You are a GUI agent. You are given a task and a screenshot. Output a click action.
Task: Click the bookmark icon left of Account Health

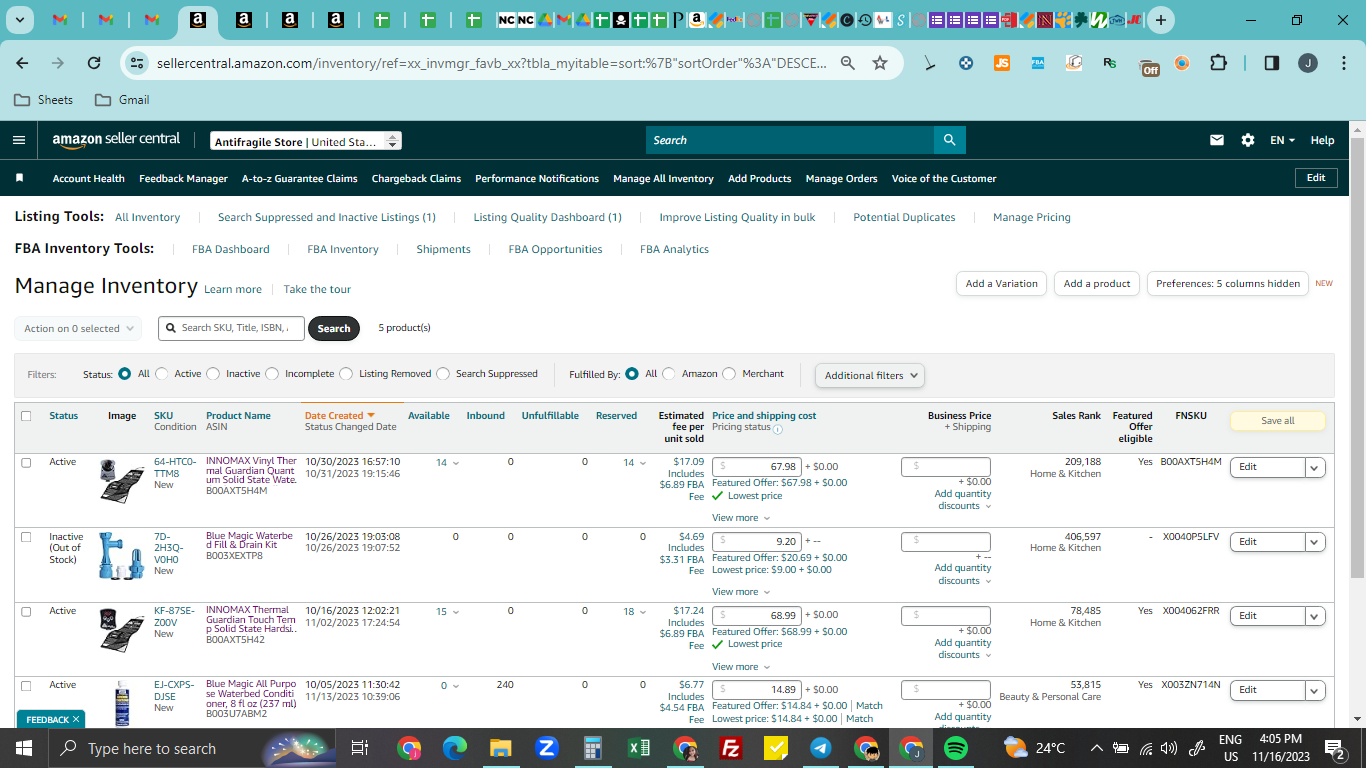pos(19,178)
